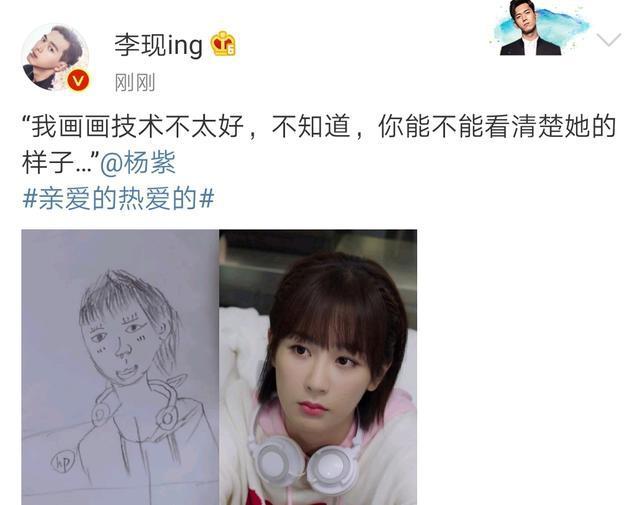Click the gold crown membership badge
Screen dimensions: 640x505
pyautogui.click(x=223, y=44)
